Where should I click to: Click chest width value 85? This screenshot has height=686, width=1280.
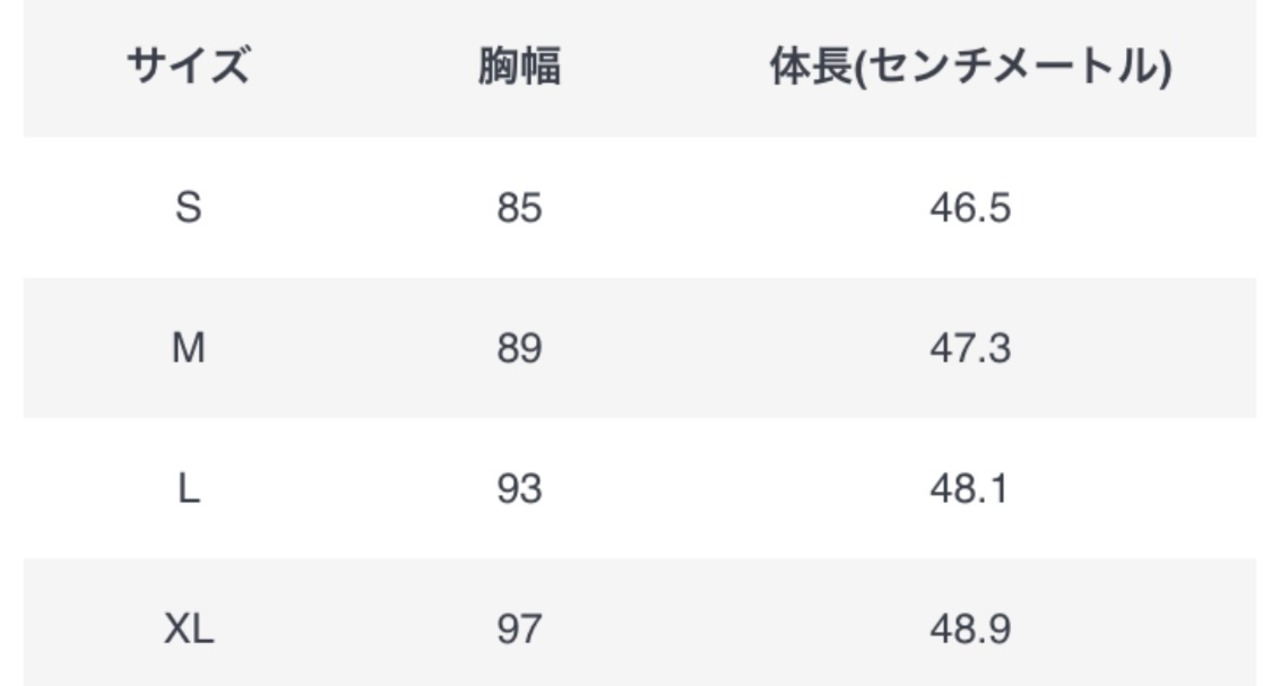(519, 208)
